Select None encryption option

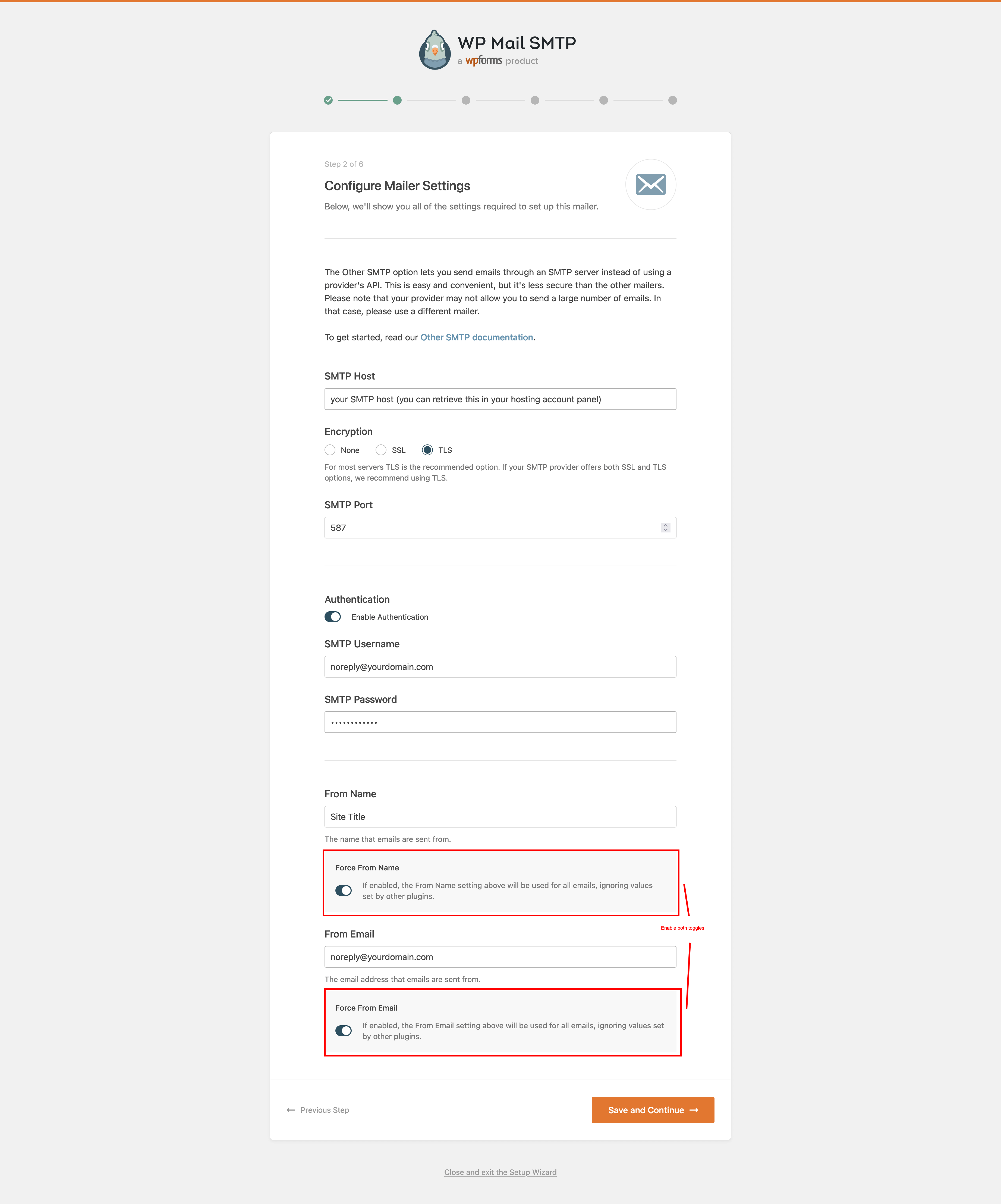pyautogui.click(x=330, y=450)
